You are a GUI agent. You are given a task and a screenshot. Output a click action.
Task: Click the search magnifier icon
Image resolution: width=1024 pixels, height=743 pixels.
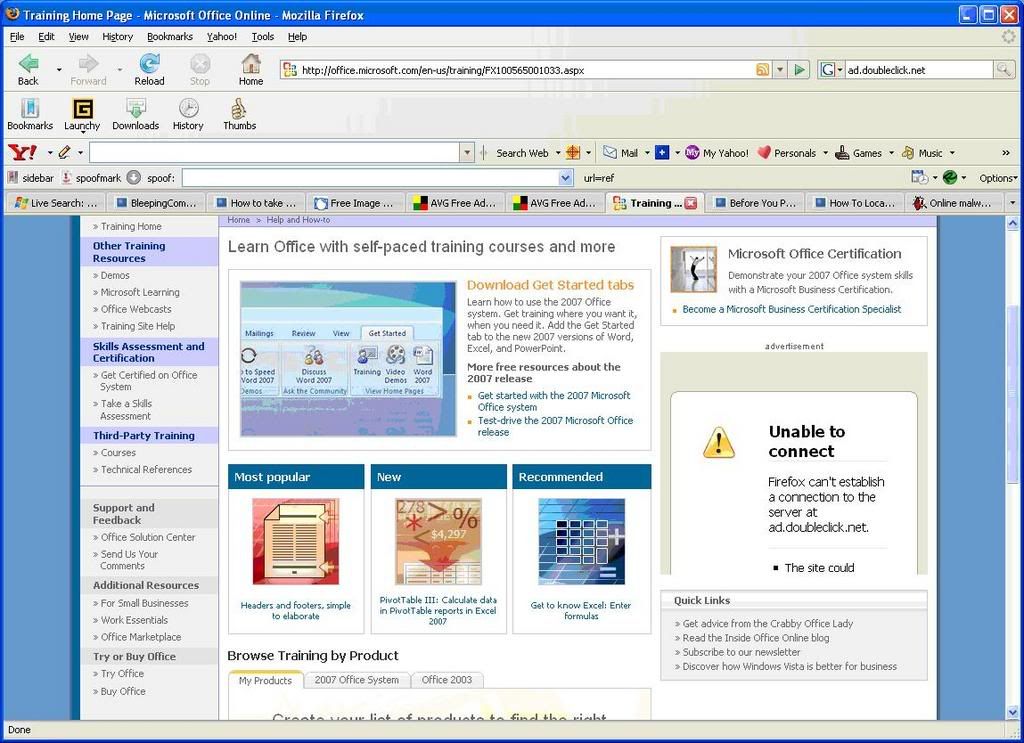click(1003, 70)
